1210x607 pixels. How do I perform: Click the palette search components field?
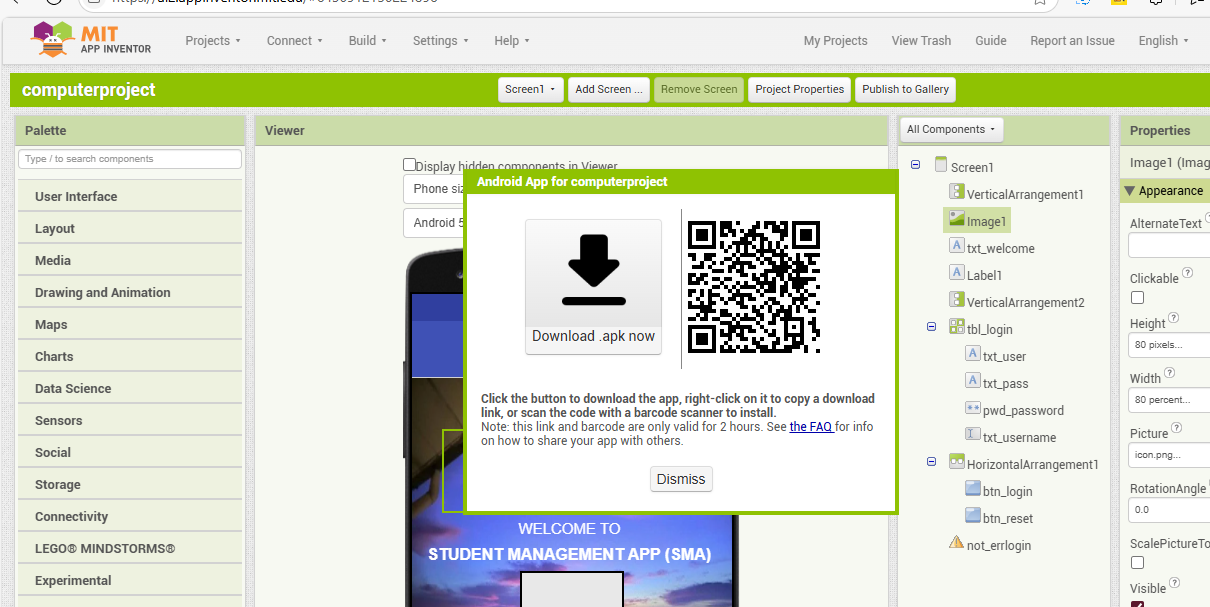click(130, 159)
